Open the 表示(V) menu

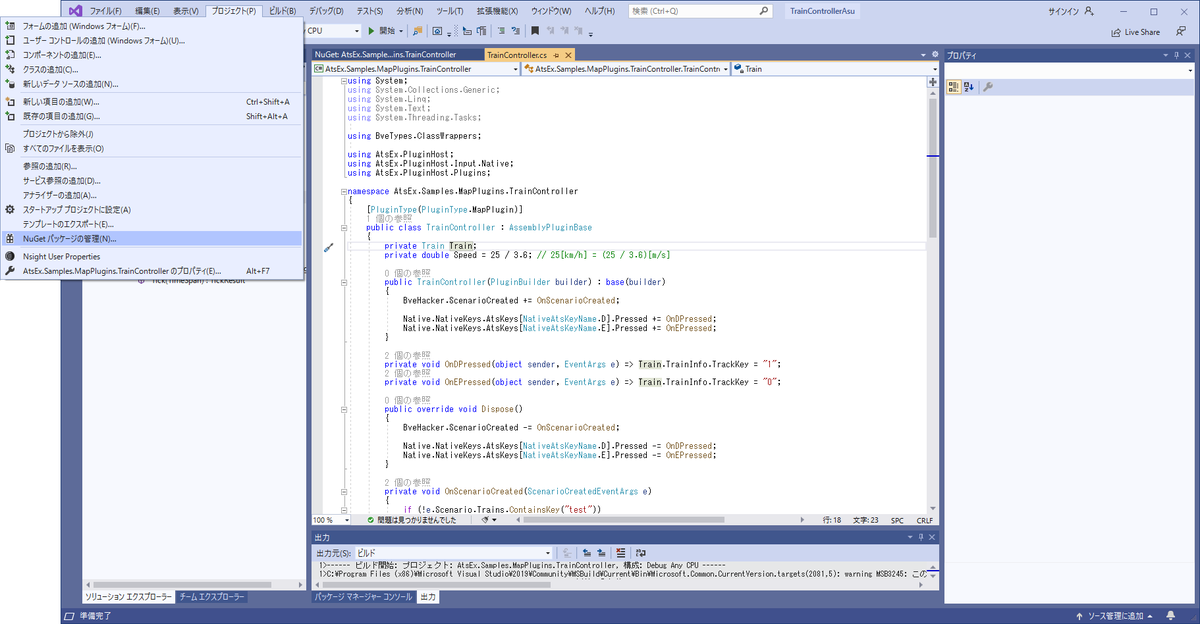pyautogui.click(x=186, y=10)
